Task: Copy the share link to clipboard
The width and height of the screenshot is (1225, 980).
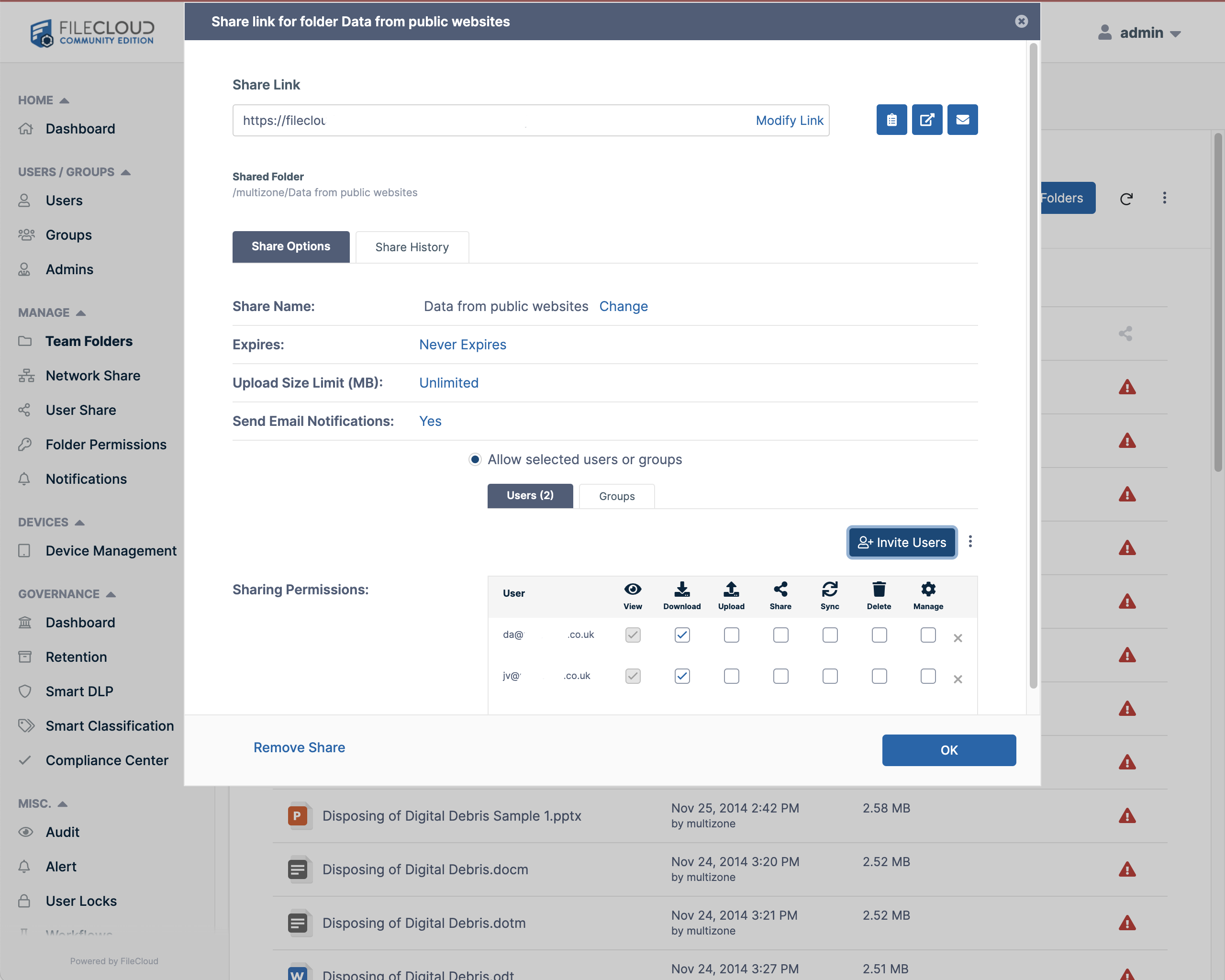Action: (891, 120)
